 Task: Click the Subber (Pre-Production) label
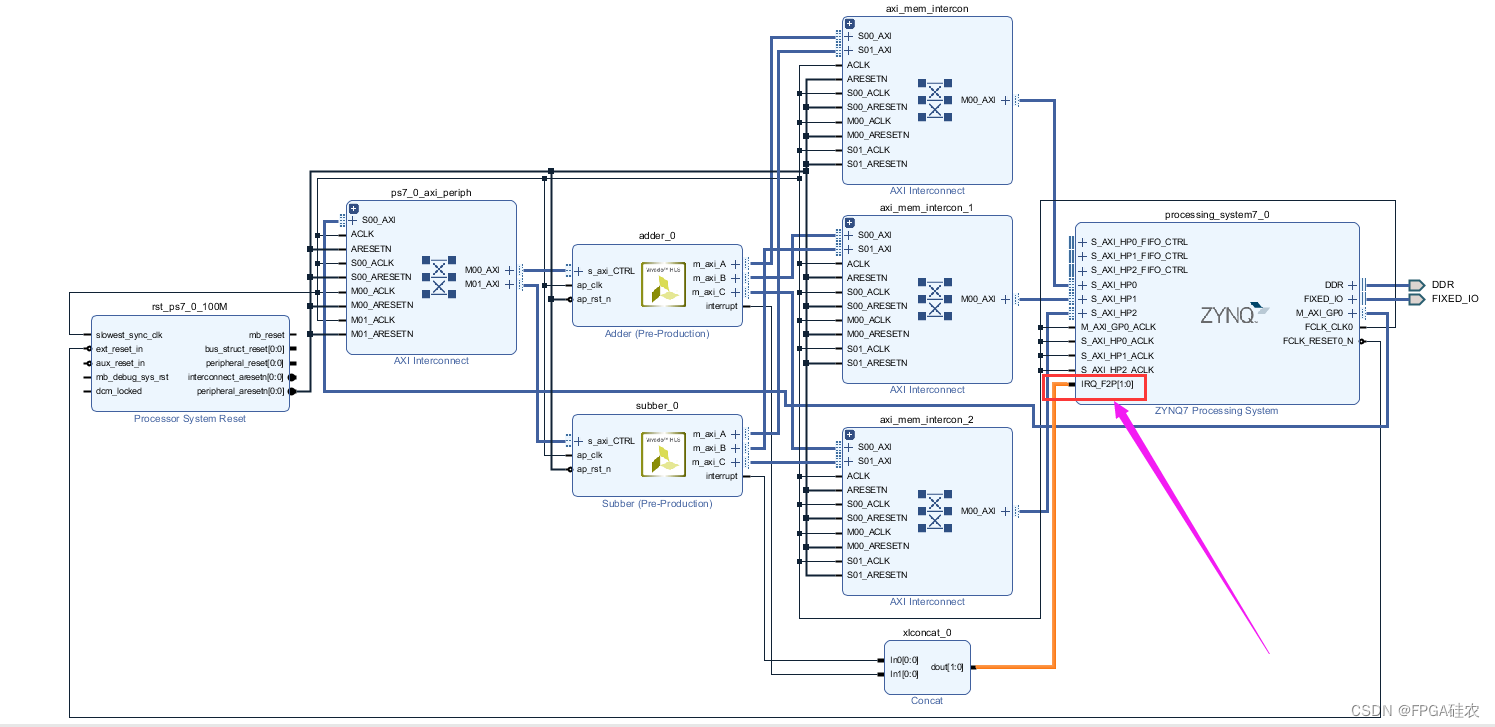tap(657, 503)
